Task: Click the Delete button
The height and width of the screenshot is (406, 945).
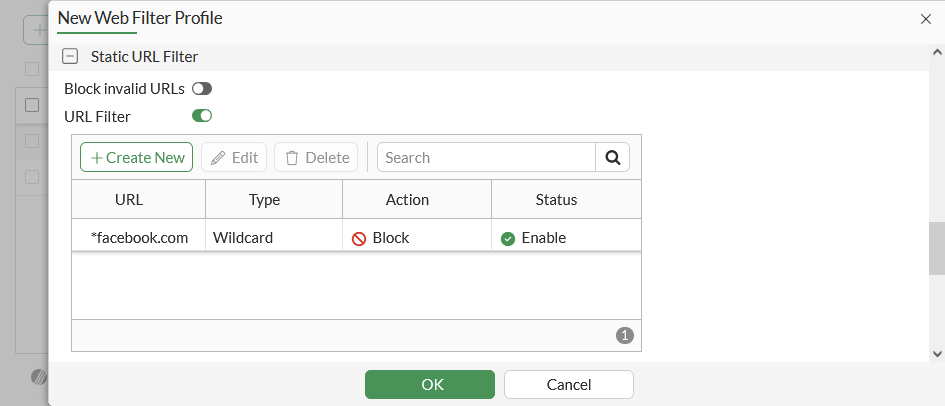Action: pyautogui.click(x=317, y=157)
